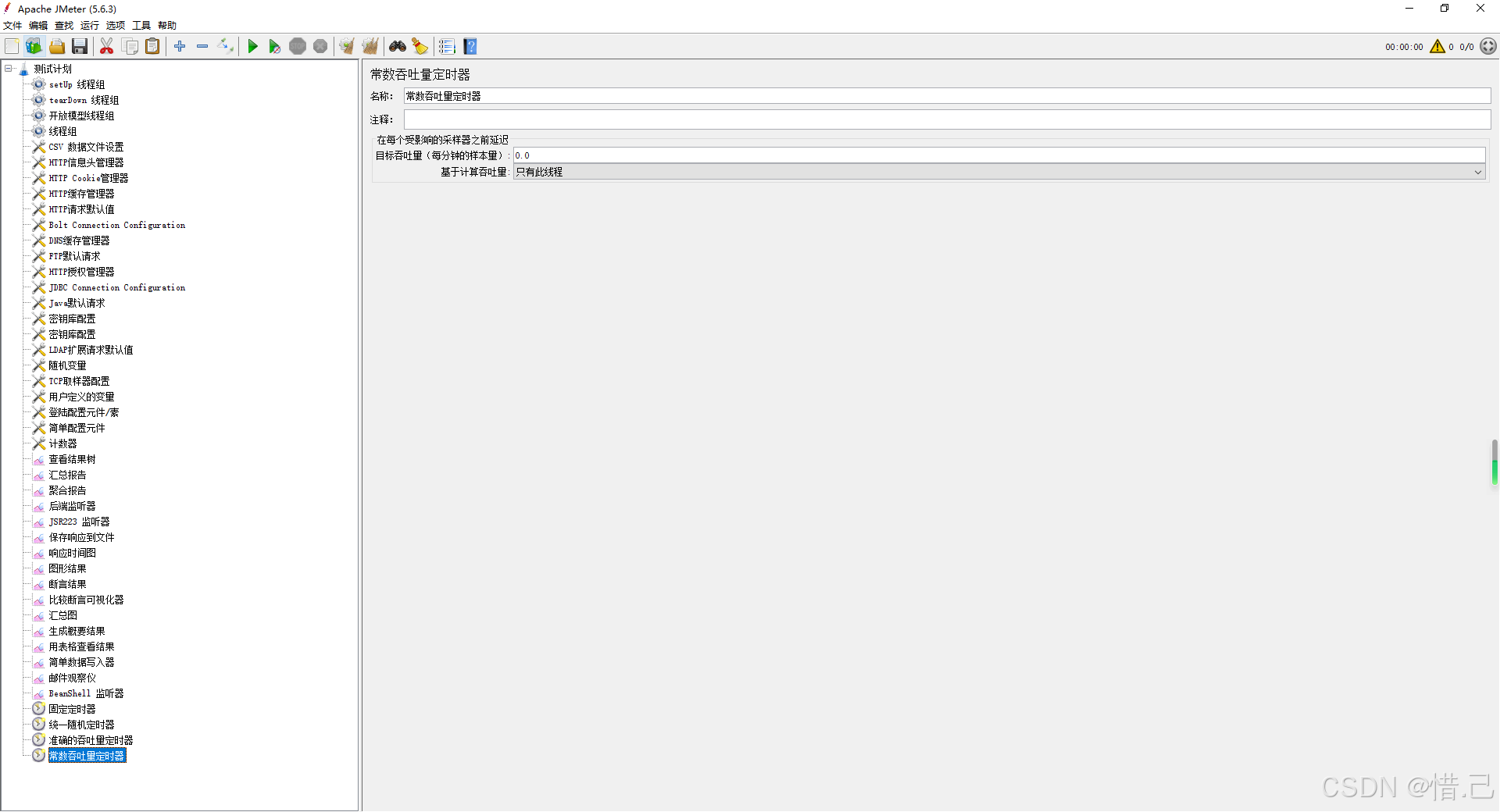Select the JDBC Connection Configuration node
Image resolution: width=1500 pixels, height=812 pixels.
[x=117, y=287]
